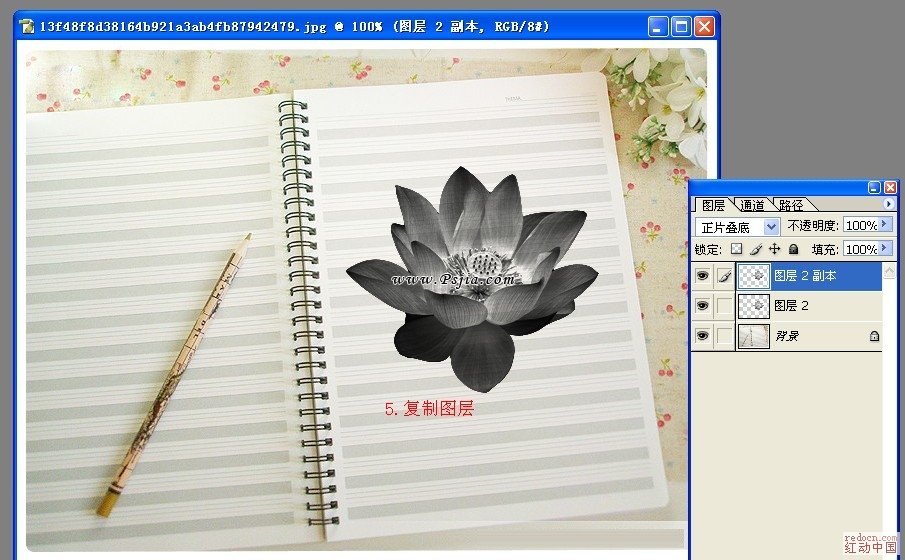Maximize the image document window
Image resolution: width=905 pixels, height=560 pixels.
(681, 27)
